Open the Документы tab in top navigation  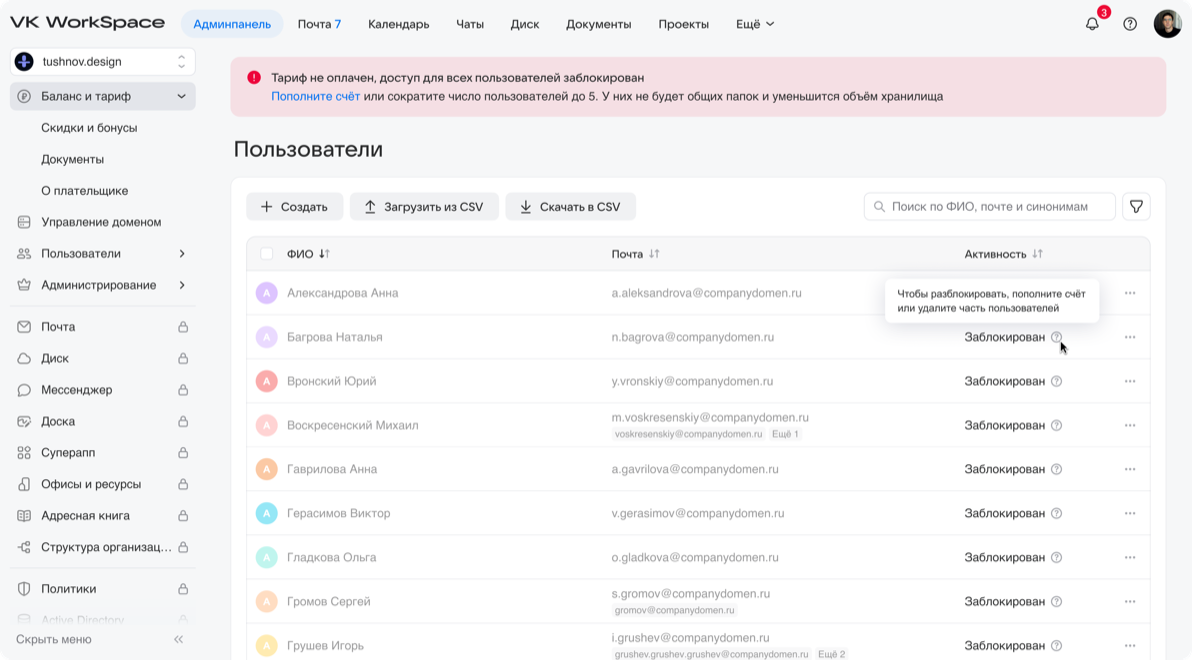[x=598, y=24]
